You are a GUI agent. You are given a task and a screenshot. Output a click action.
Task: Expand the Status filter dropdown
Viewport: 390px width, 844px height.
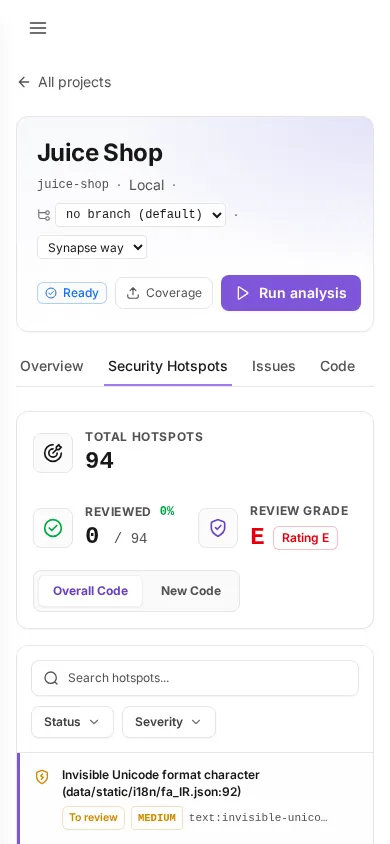click(73, 722)
